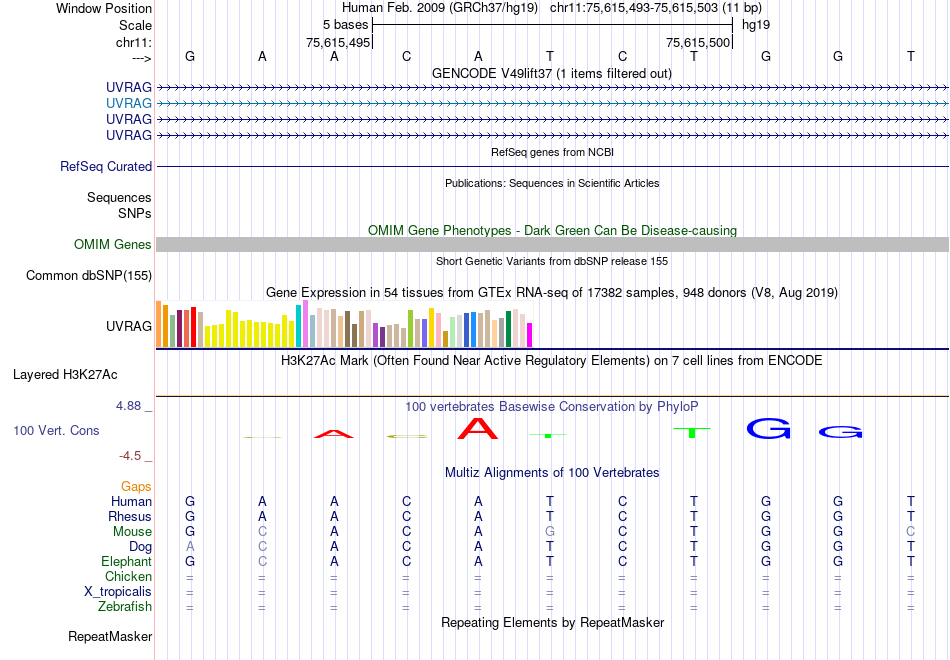Click the teal bar in GTEx expression chart
The height and width of the screenshot is (660, 950).
(299, 326)
